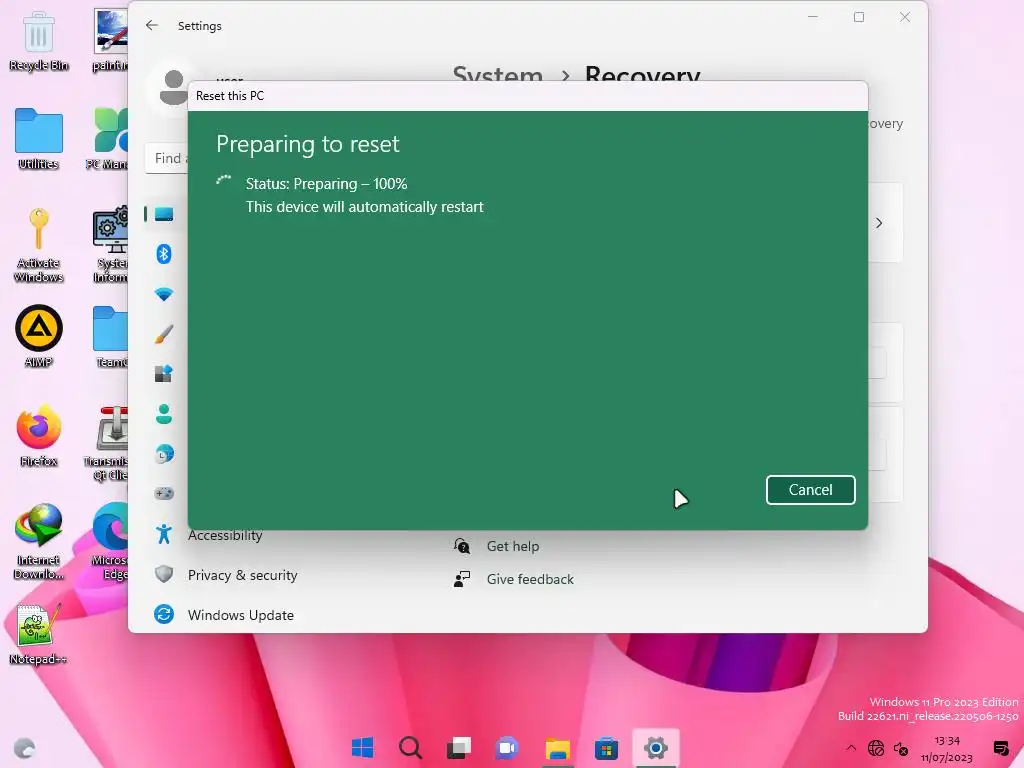Launch AIMP from desktop
The width and height of the screenshot is (1024, 768).
click(x=39, y=336)
